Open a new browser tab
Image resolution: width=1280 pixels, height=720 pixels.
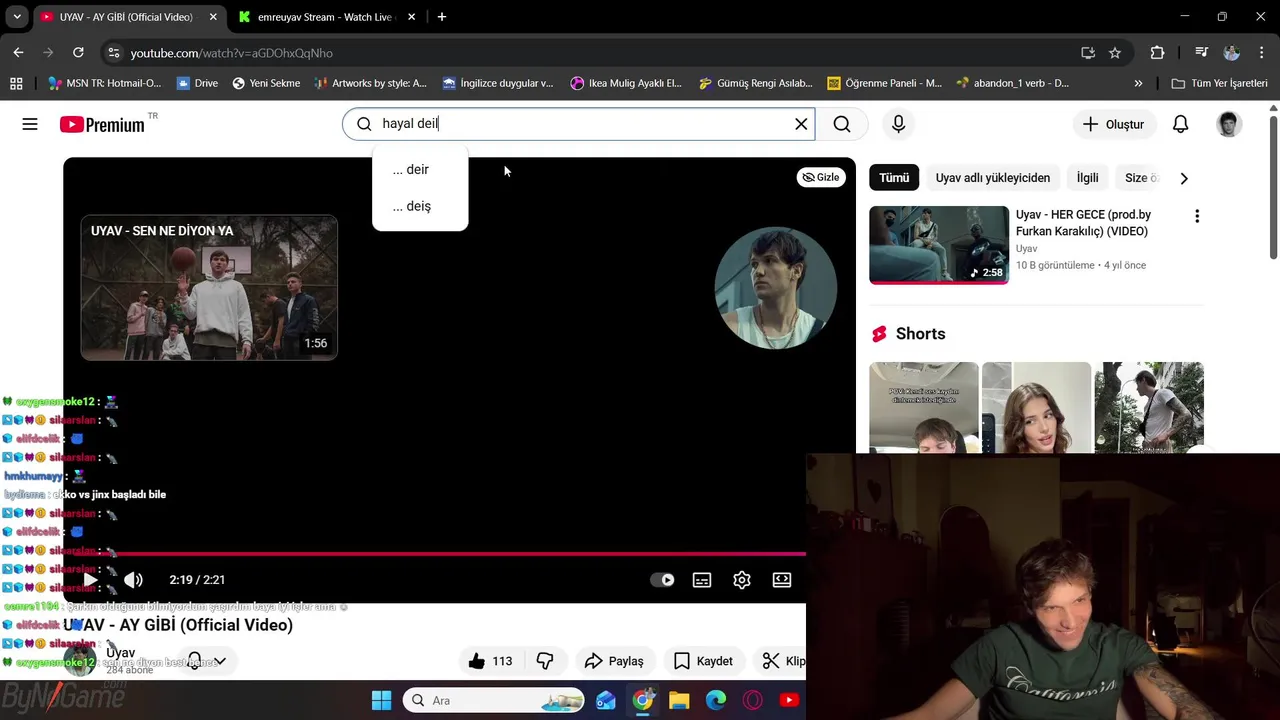click(442, 17)
